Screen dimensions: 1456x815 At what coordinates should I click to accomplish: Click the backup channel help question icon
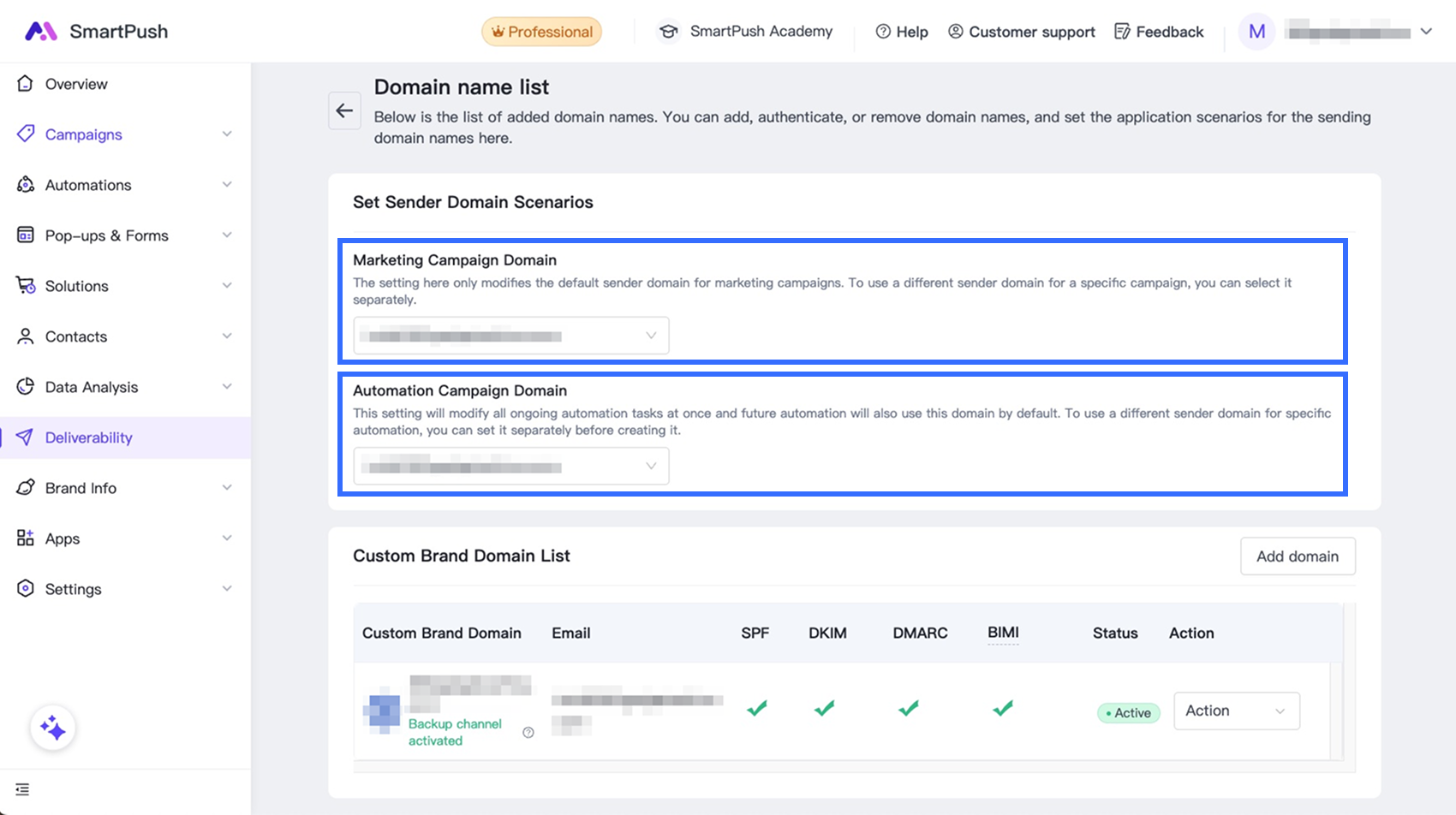[x=528, y=733]
